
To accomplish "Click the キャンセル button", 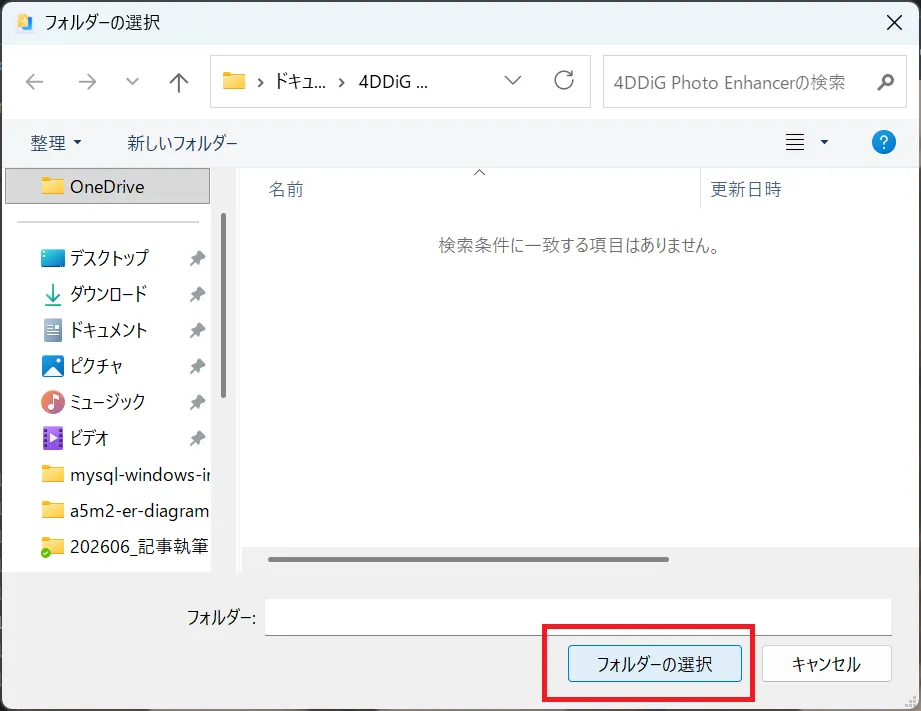I will pos(826,664).
